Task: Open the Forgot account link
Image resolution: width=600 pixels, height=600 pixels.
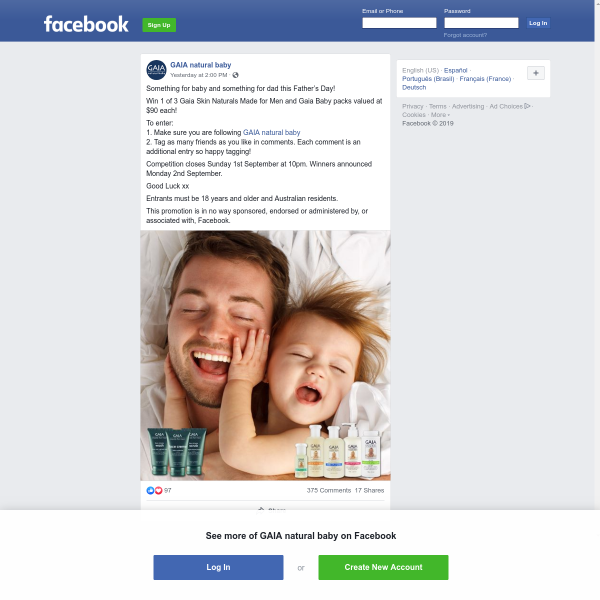Action: [465, 35]
